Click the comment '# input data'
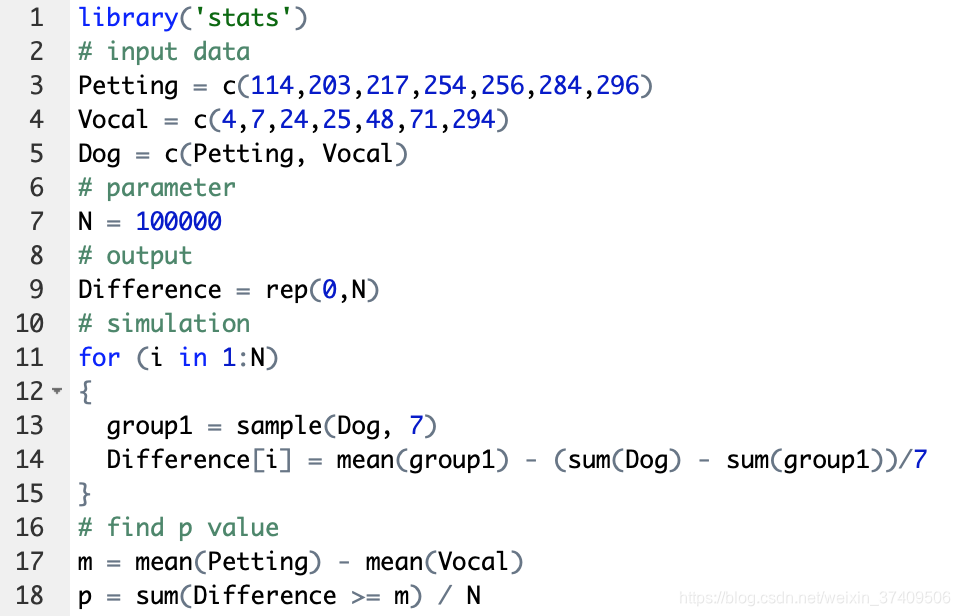 click(x=164, y=52)
